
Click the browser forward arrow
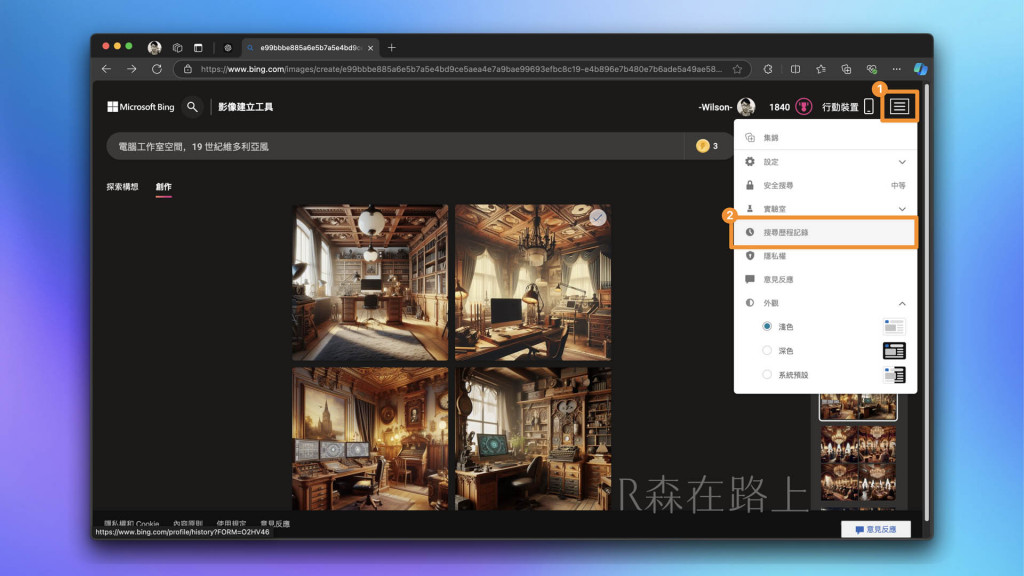(131, 69)
